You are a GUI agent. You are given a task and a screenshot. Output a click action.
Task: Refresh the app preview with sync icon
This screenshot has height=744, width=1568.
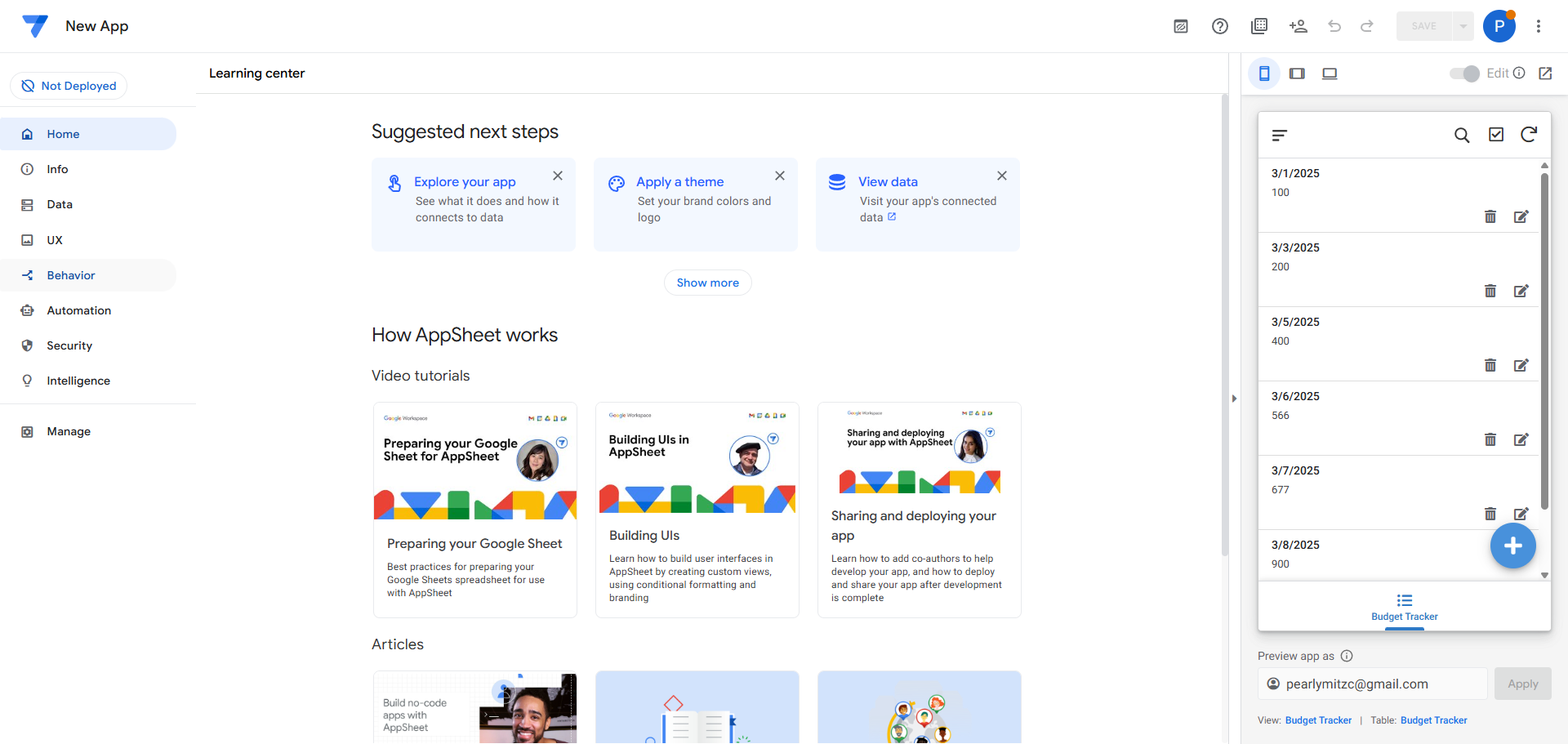[1529, 135]
